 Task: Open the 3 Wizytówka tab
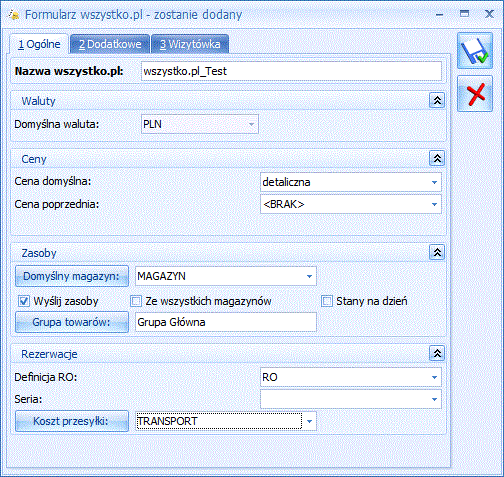tap(190, 44)
